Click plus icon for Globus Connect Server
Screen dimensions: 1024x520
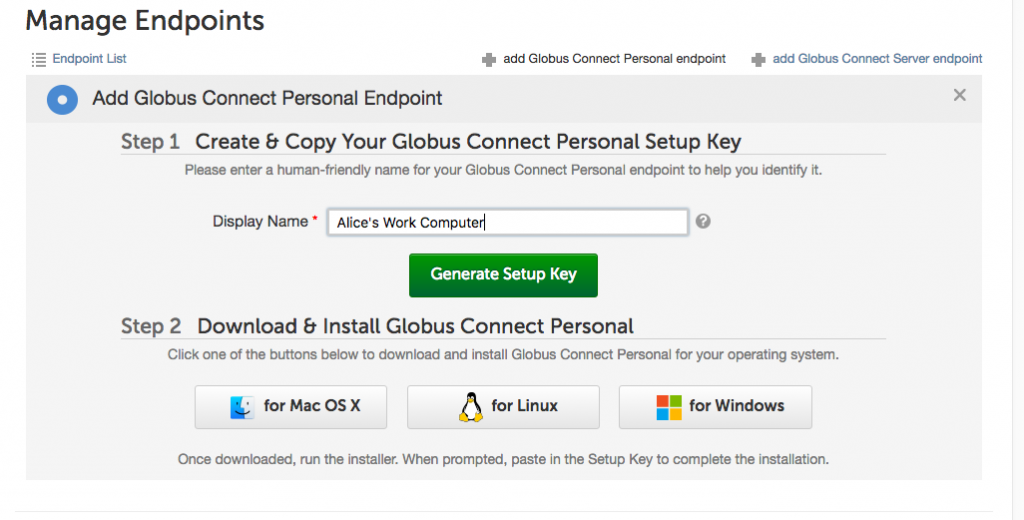point(759,60)
